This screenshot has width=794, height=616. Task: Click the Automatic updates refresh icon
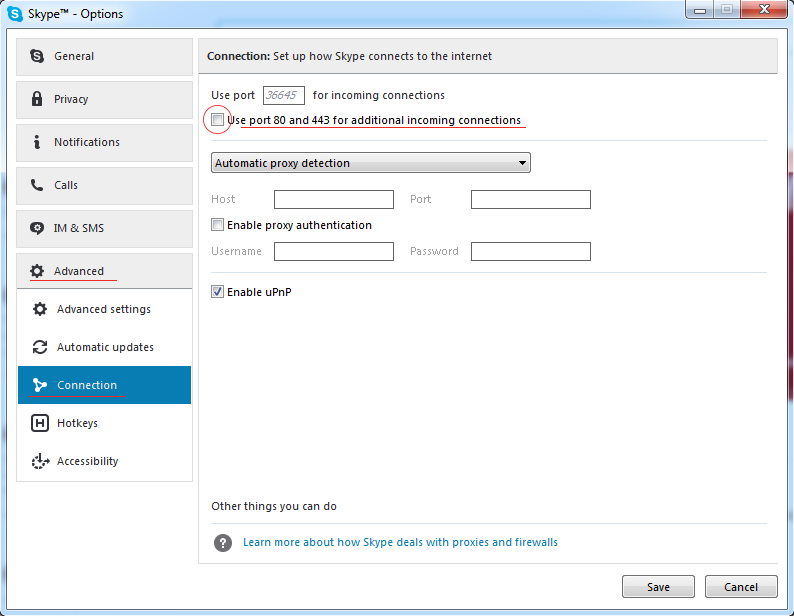[40, 347]
